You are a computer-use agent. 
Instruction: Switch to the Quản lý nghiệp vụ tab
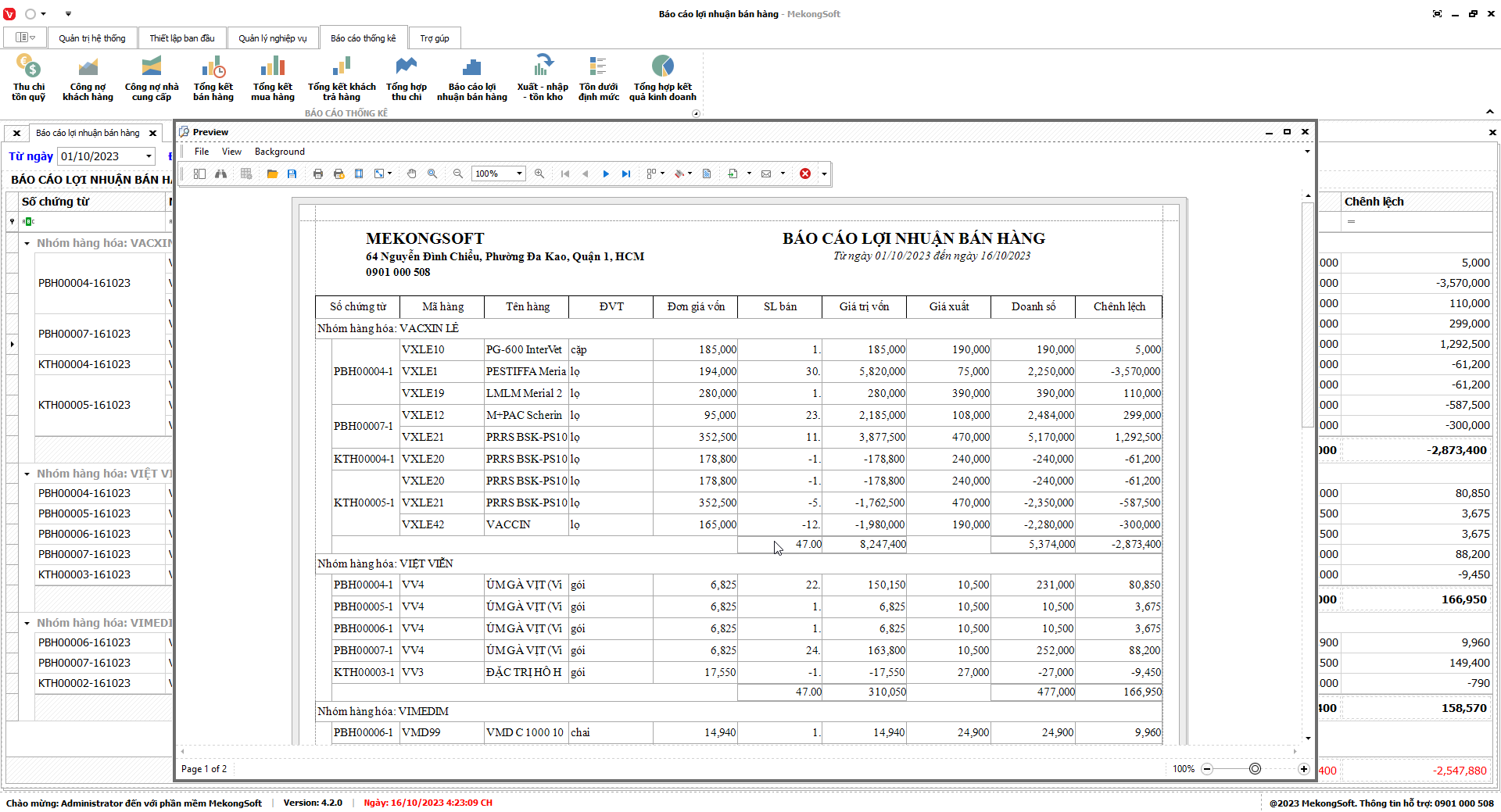click(272, 38)
